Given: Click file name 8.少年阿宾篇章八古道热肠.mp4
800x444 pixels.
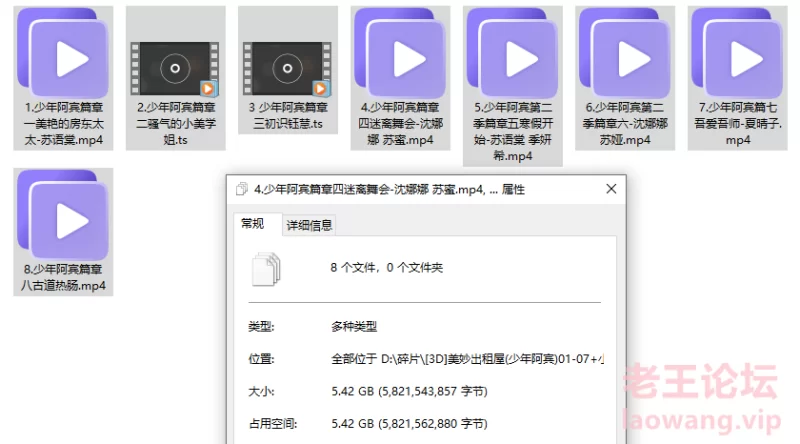Looking at the screenshot, I should [63, 277].
